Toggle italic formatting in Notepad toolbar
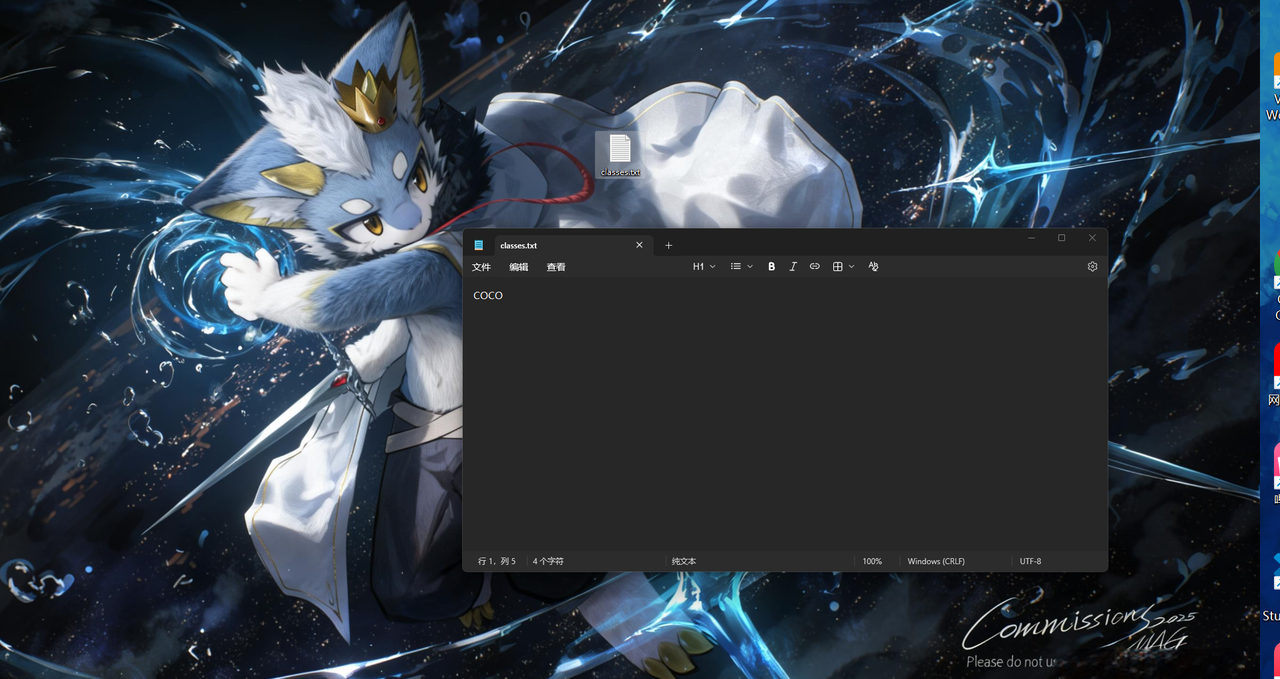The image size is (1280, 679). coord(793,267)
